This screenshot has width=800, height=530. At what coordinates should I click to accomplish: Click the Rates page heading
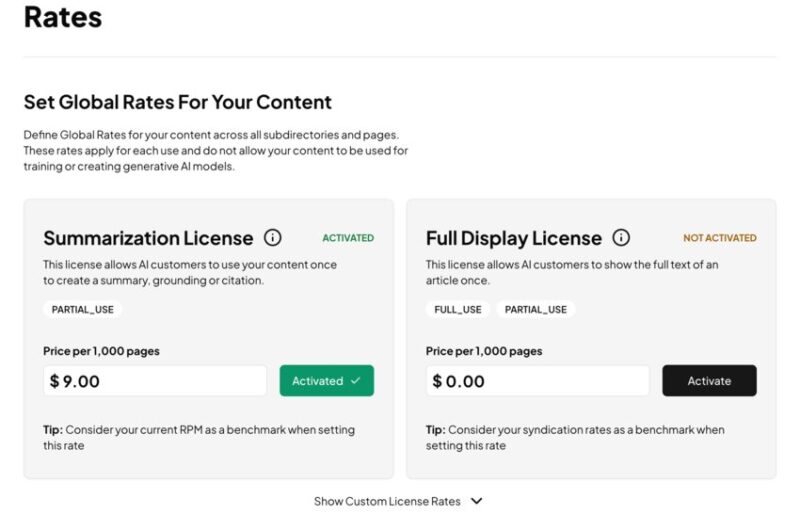(x=62, y=17)
